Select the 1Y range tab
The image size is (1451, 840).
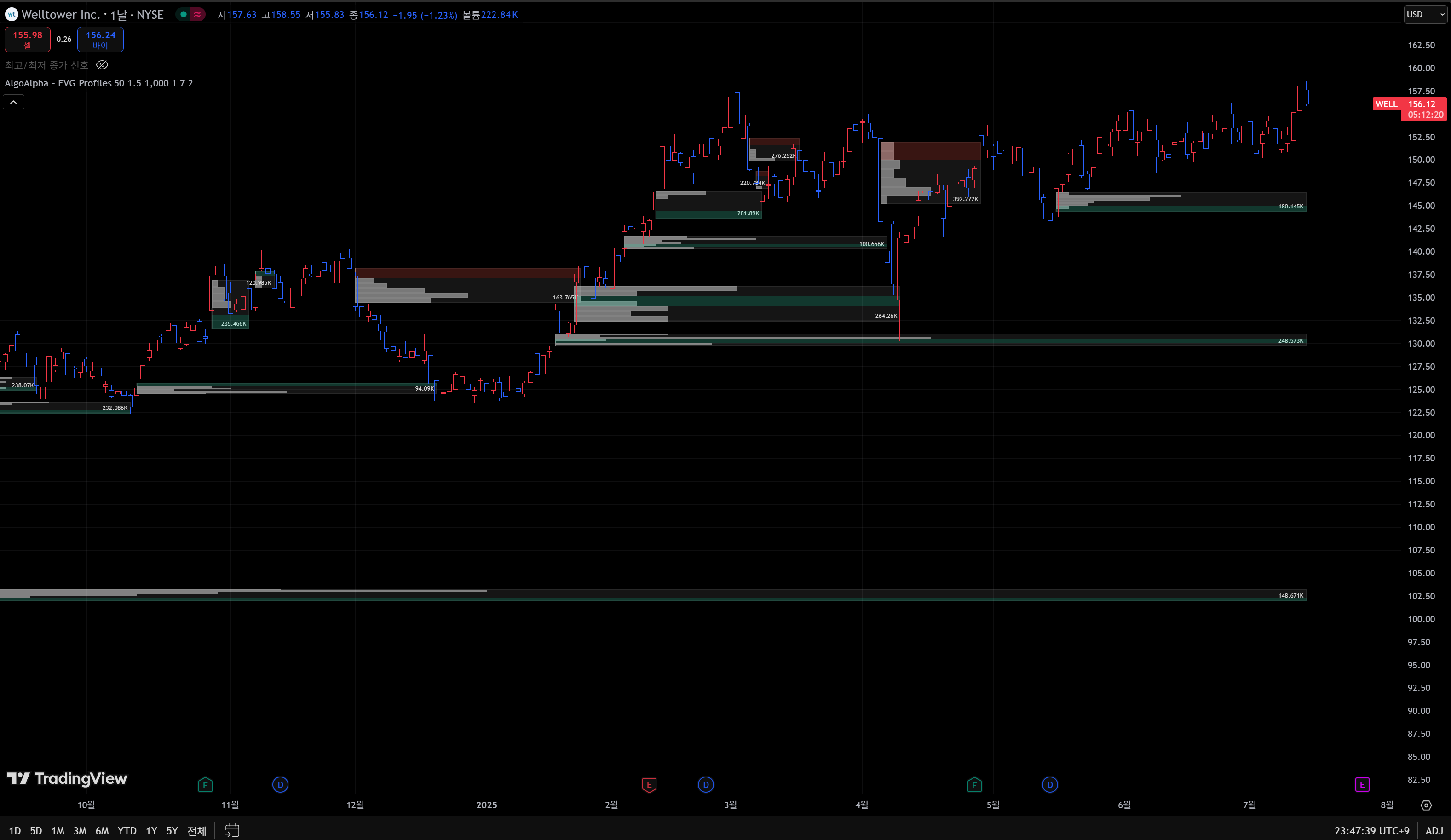click(151, 830)
